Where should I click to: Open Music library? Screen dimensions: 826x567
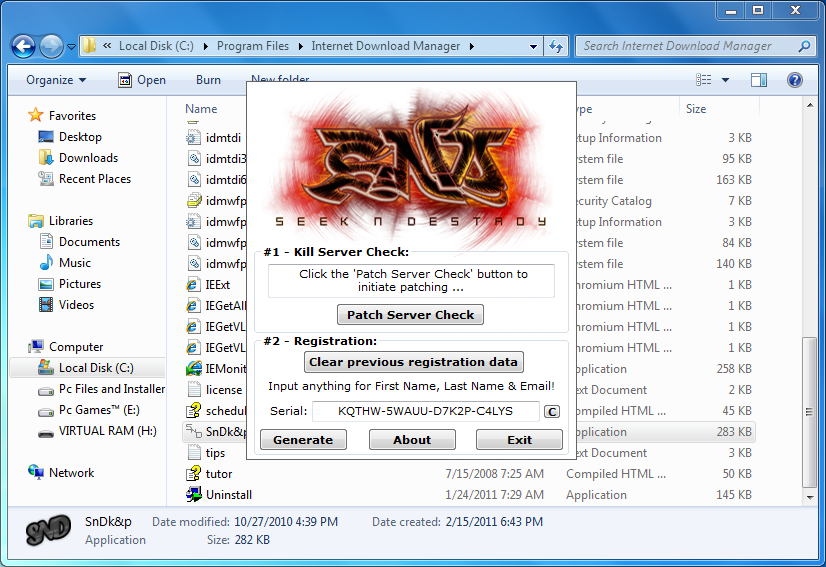(64, 262)
